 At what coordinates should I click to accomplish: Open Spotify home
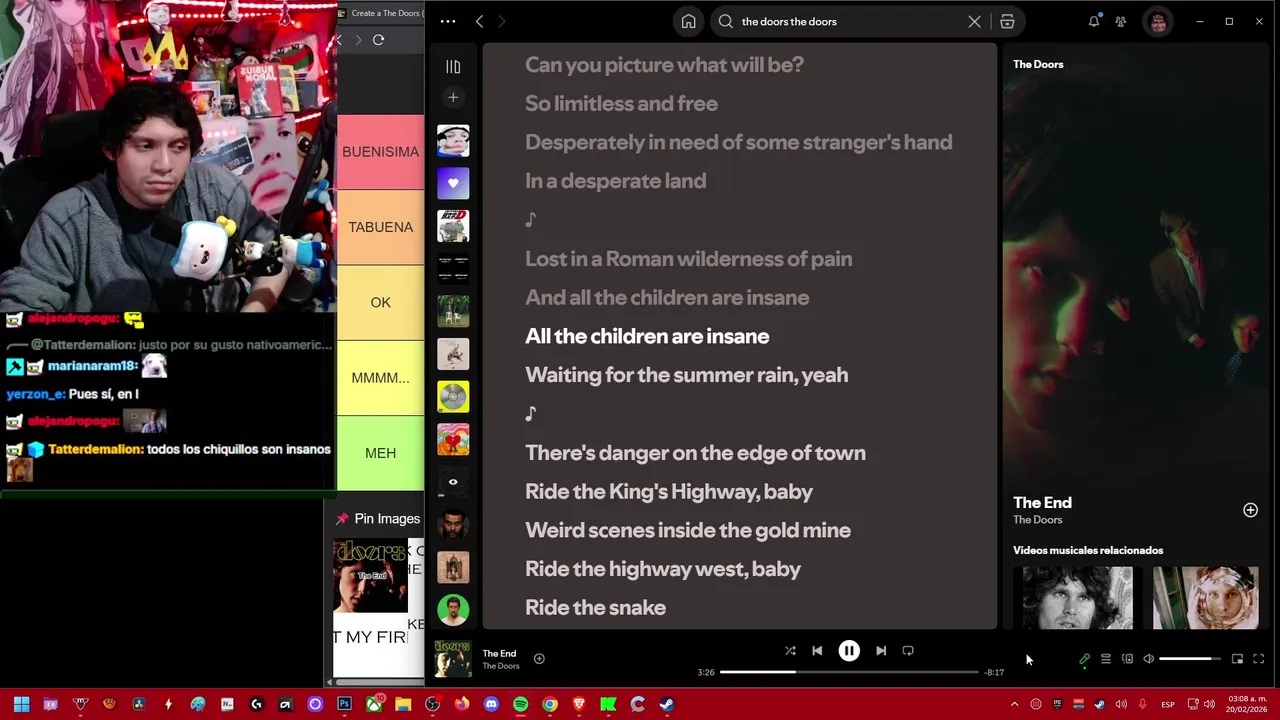pyautogui.click(x=688, y=21)
